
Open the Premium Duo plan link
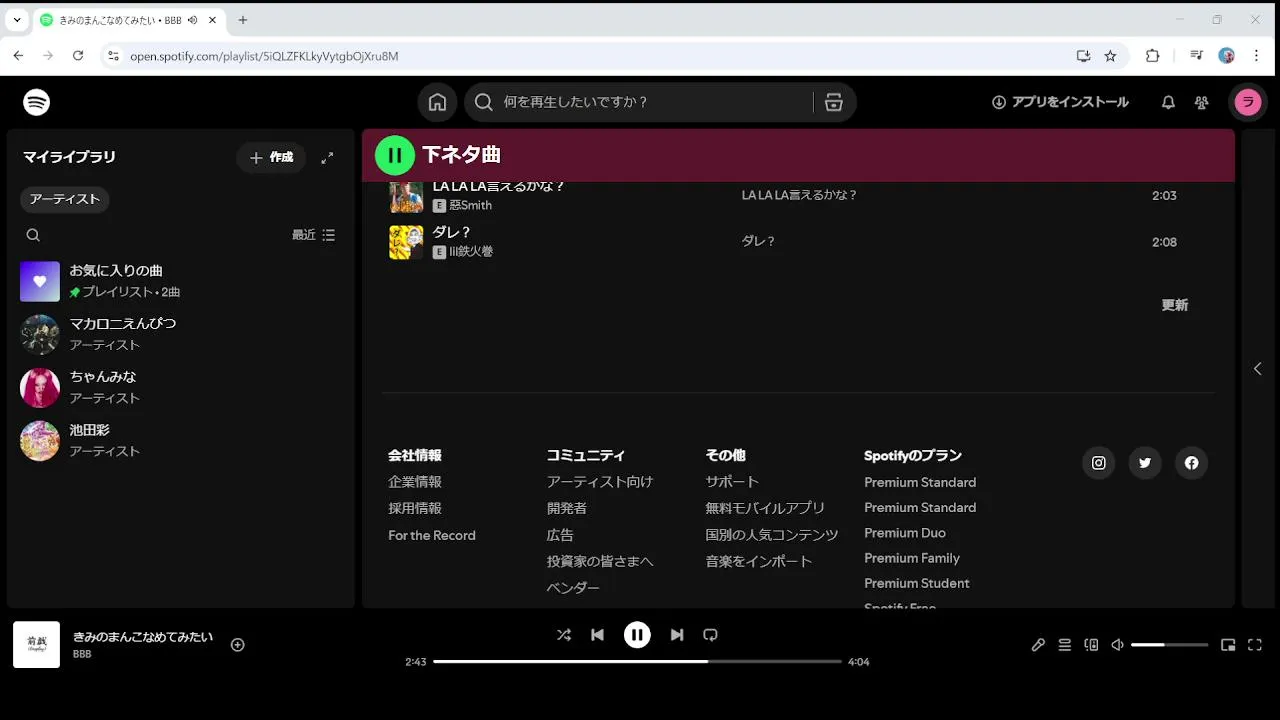tap(905, 533)
